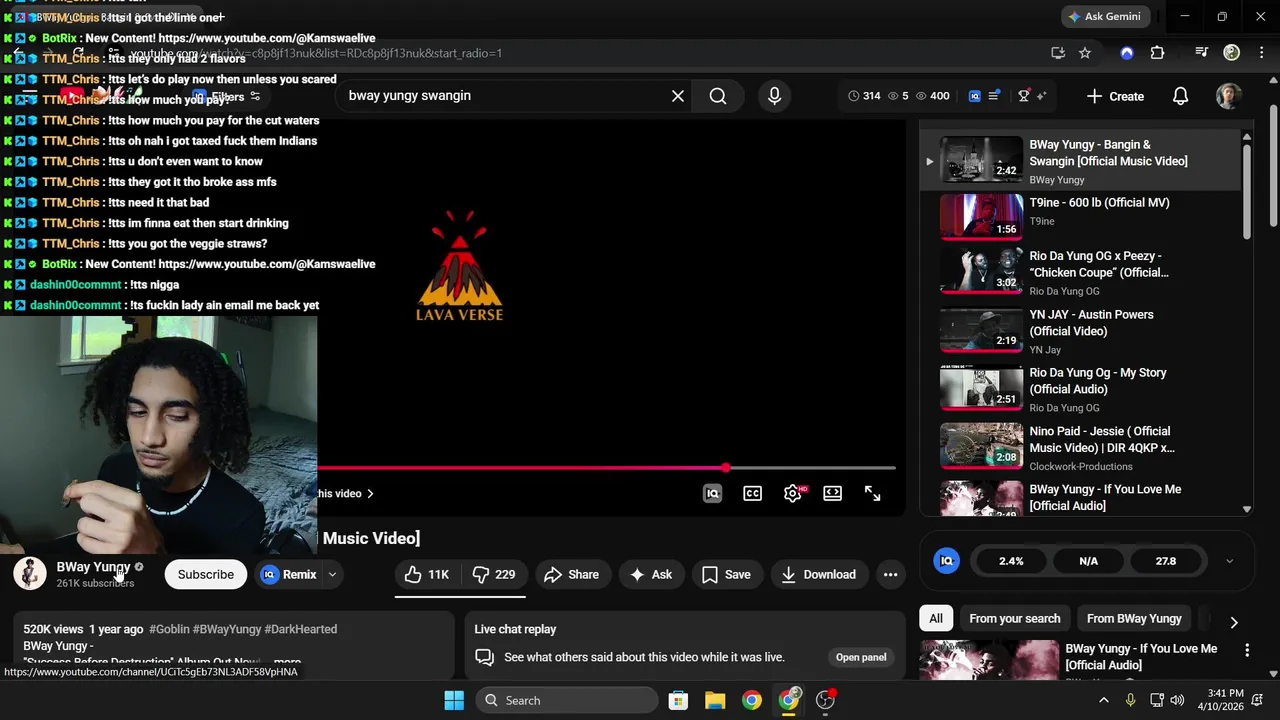Expand the Remix dropdown arrow
The image size is (1280, 720).
point(332,574)
